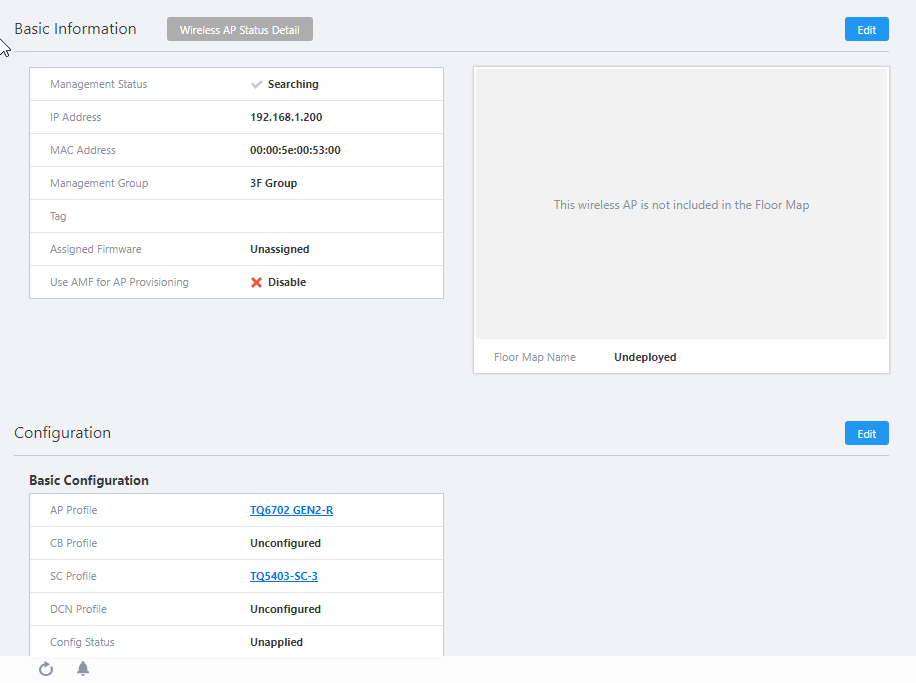916x683 pixels.
Task: Click the Undeployed floor map name
Action: (x=645, y=358)
